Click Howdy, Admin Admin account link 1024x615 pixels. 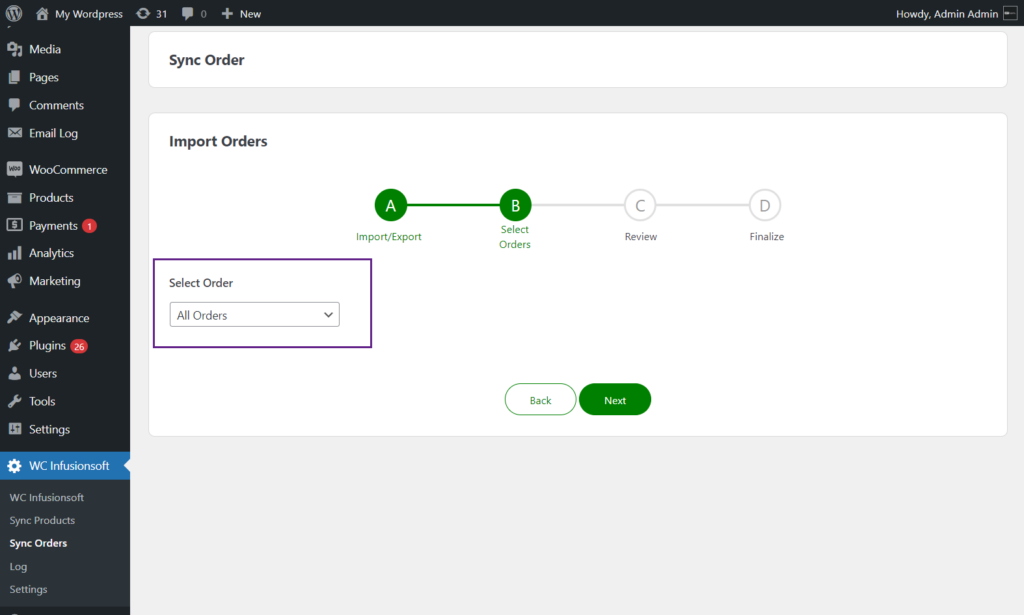tap(947, 14)
